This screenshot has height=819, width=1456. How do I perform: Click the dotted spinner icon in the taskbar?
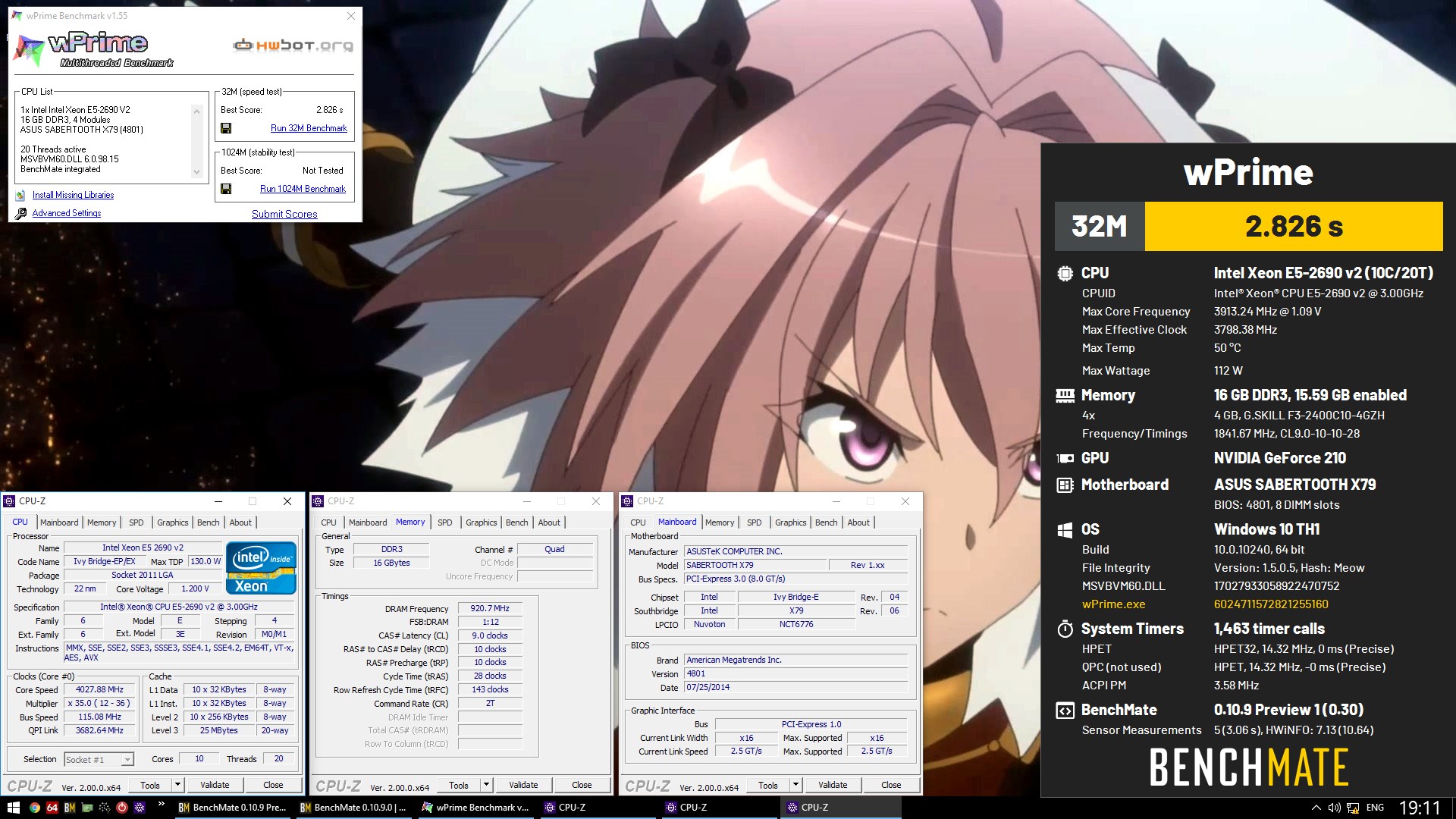(105, 808)
